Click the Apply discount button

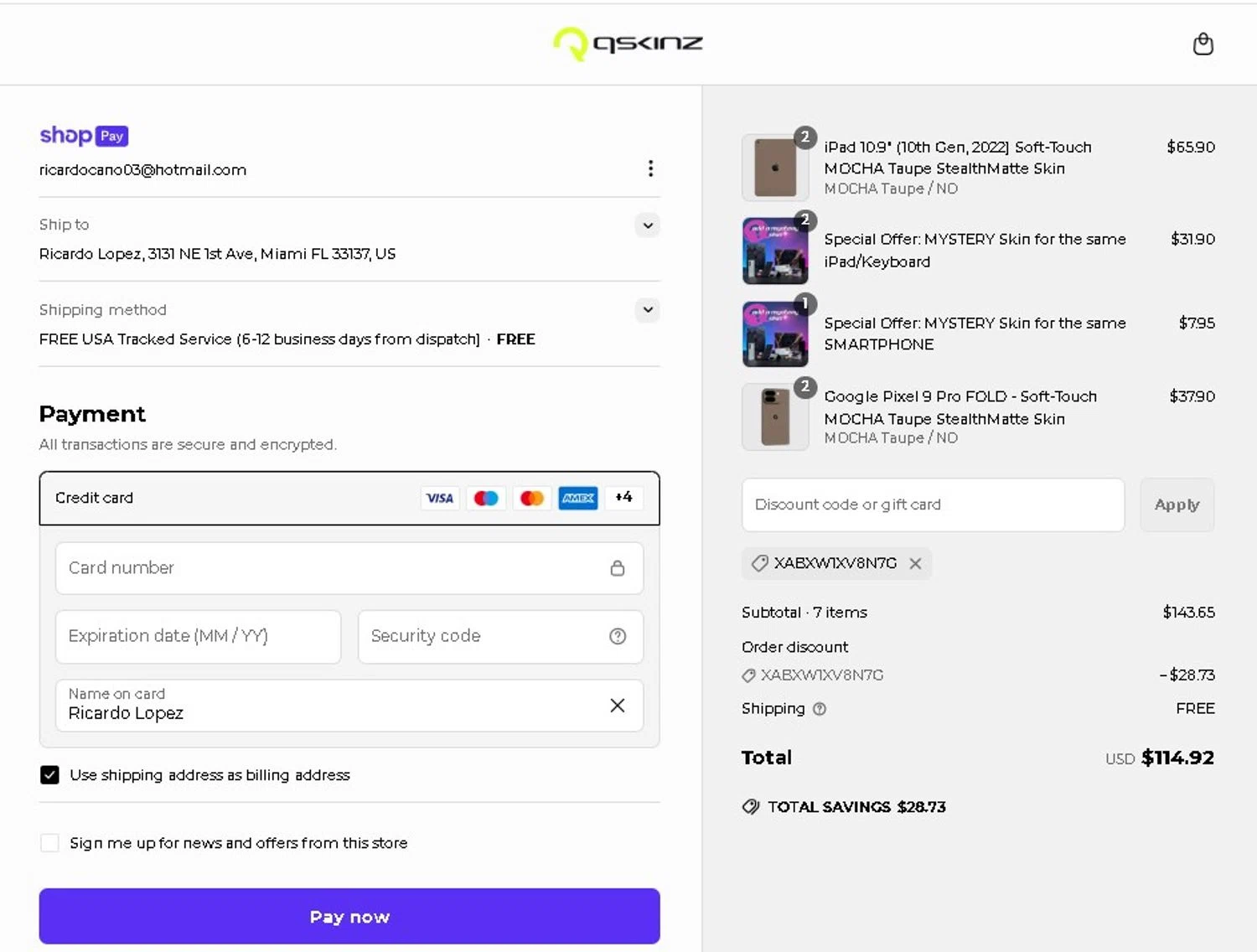pyautogui.click(x=1177, y=504)
